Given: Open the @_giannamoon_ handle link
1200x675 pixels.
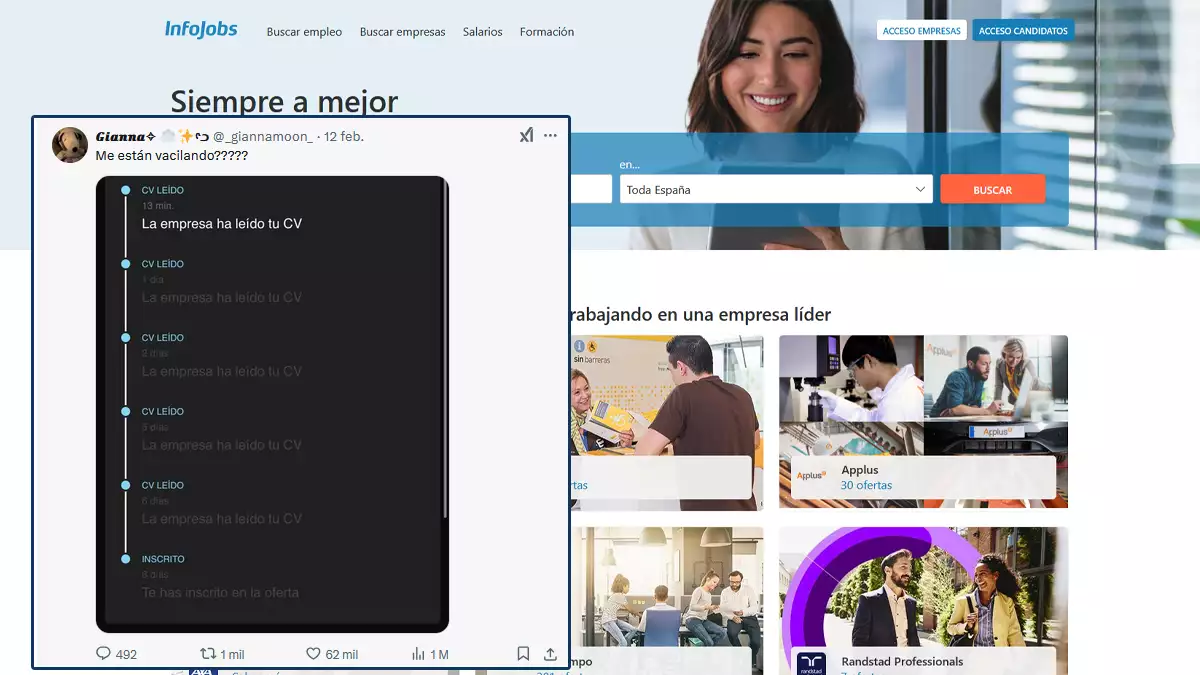Looking at the screenshot, I should pos(263,136).
